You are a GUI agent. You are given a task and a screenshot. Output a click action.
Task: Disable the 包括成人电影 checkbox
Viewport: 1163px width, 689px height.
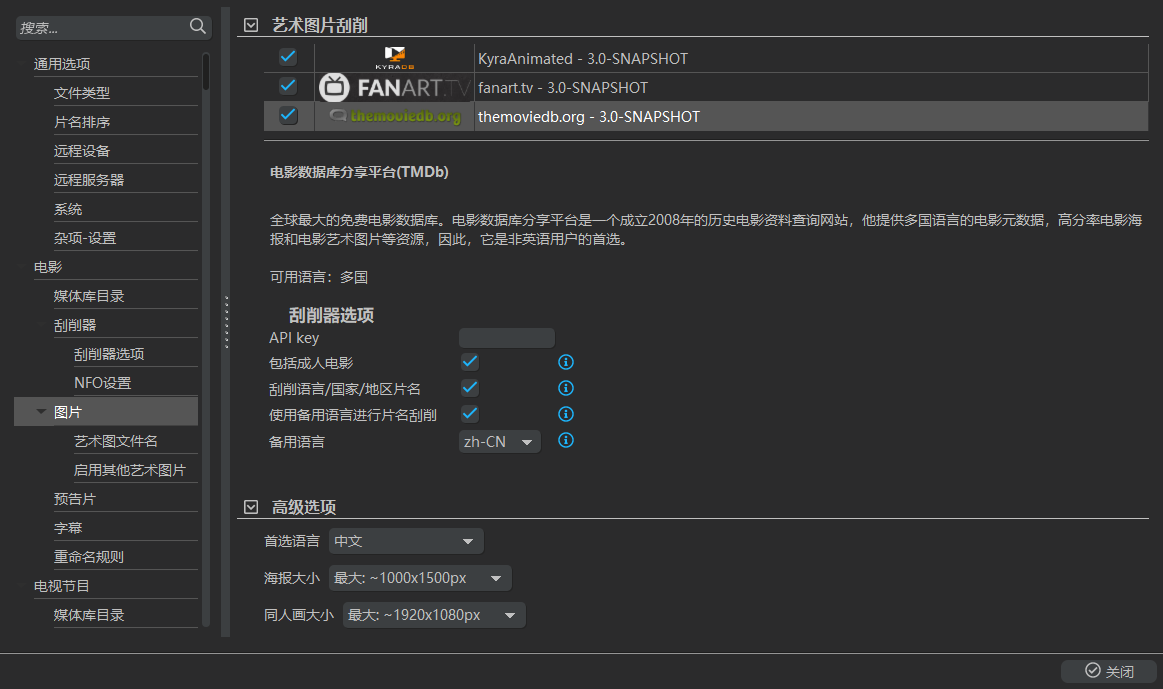469,362
